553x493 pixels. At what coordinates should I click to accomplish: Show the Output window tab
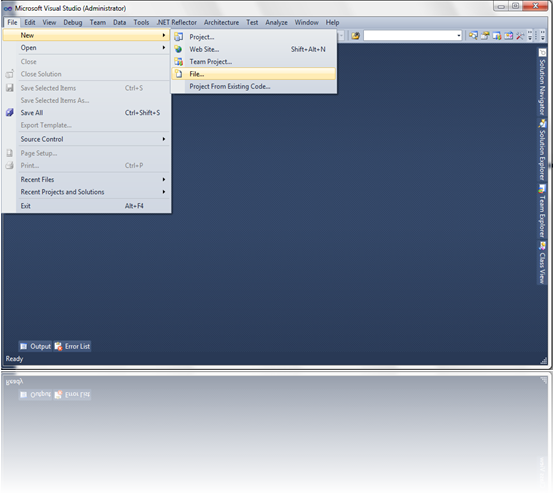coord(35,346)
